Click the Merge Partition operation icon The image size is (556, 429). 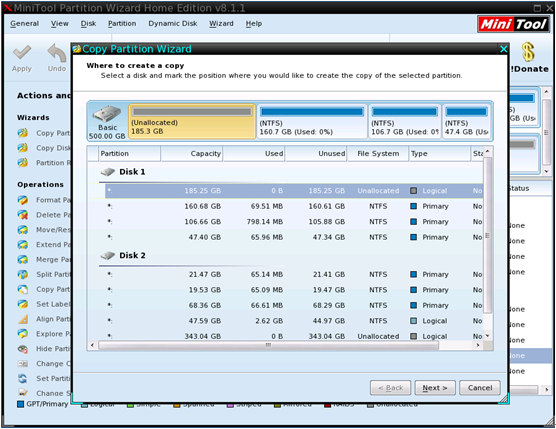point(23,260)
